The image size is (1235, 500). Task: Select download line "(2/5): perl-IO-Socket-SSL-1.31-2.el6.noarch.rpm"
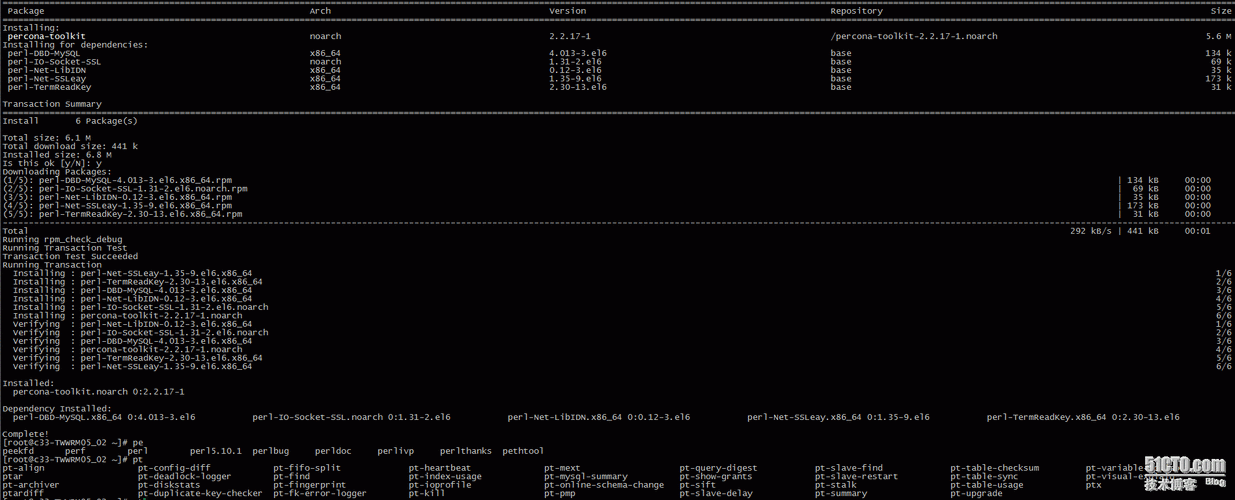coord(125,188)
